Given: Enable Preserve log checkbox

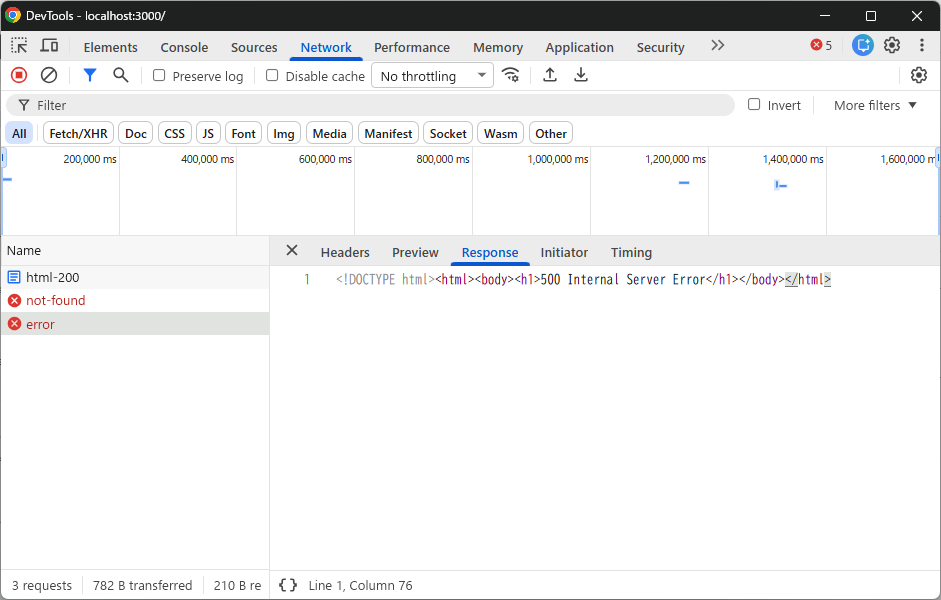Looking at the screenshot, I should point(159,76).
